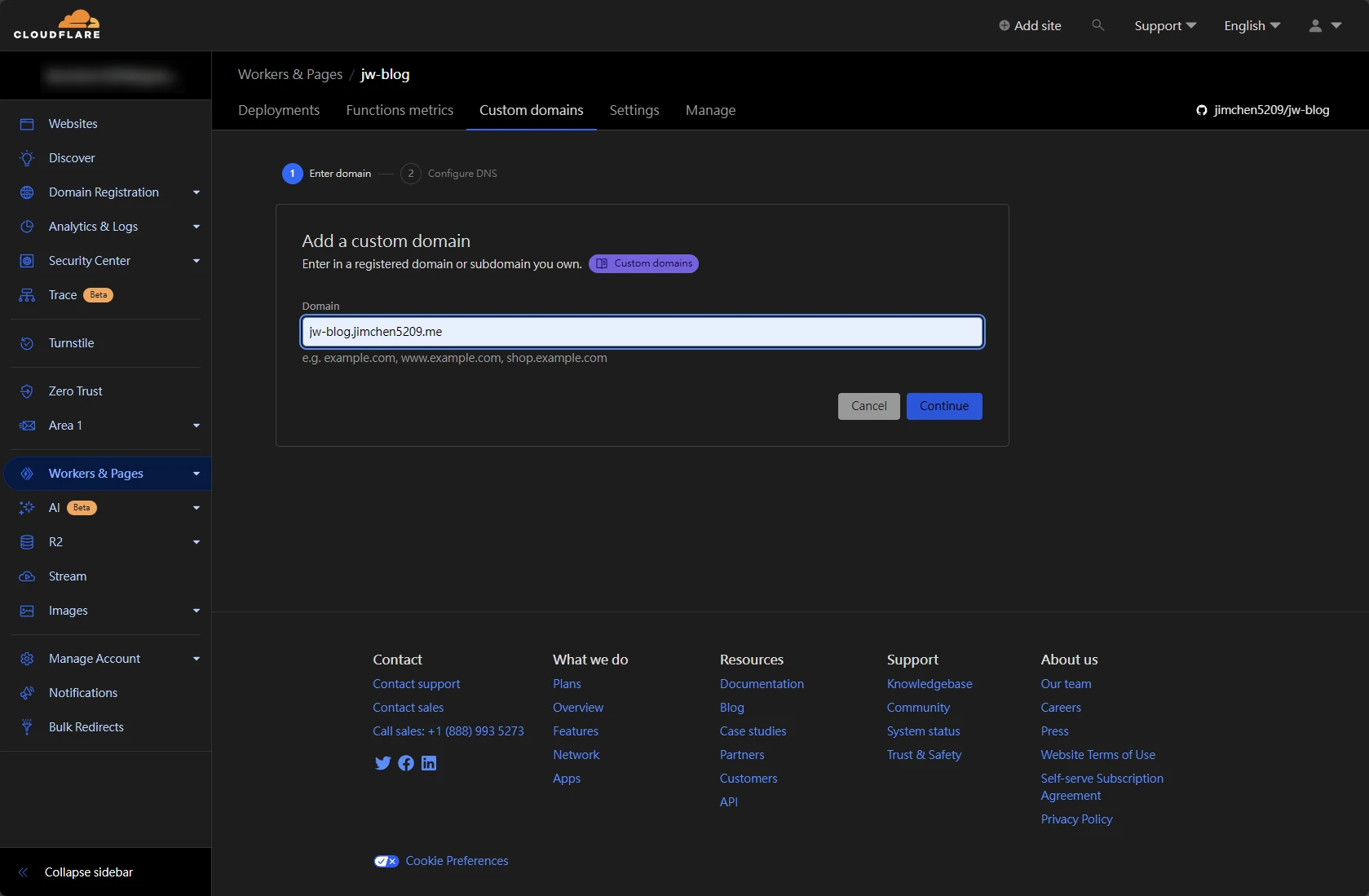
Task: Open the Settings tab
Action: click(x=634, y=110)
